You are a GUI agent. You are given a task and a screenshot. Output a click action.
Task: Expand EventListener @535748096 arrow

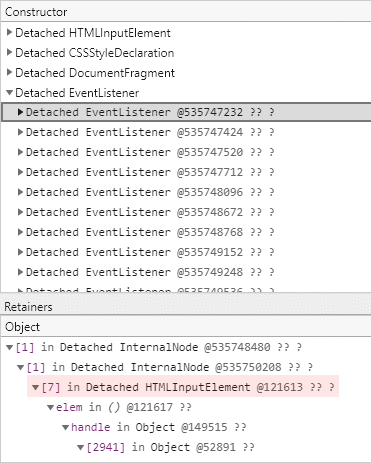(x=20, y=192)
